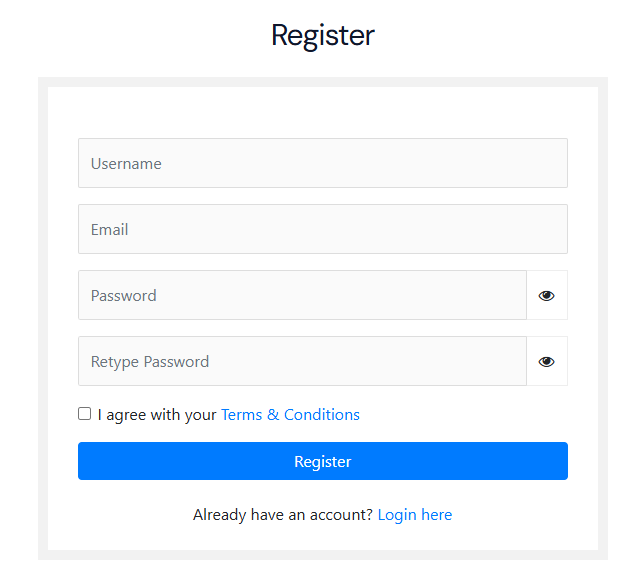Show password using the Password eye icon
The width and height of the screenshot is (634, 583).
pos(546,295)
